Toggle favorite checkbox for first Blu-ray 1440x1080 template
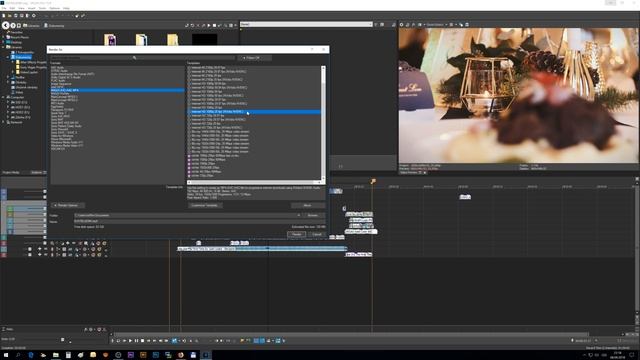The width and height of the screenshot is (640, 360). click(x=189, y=132)
